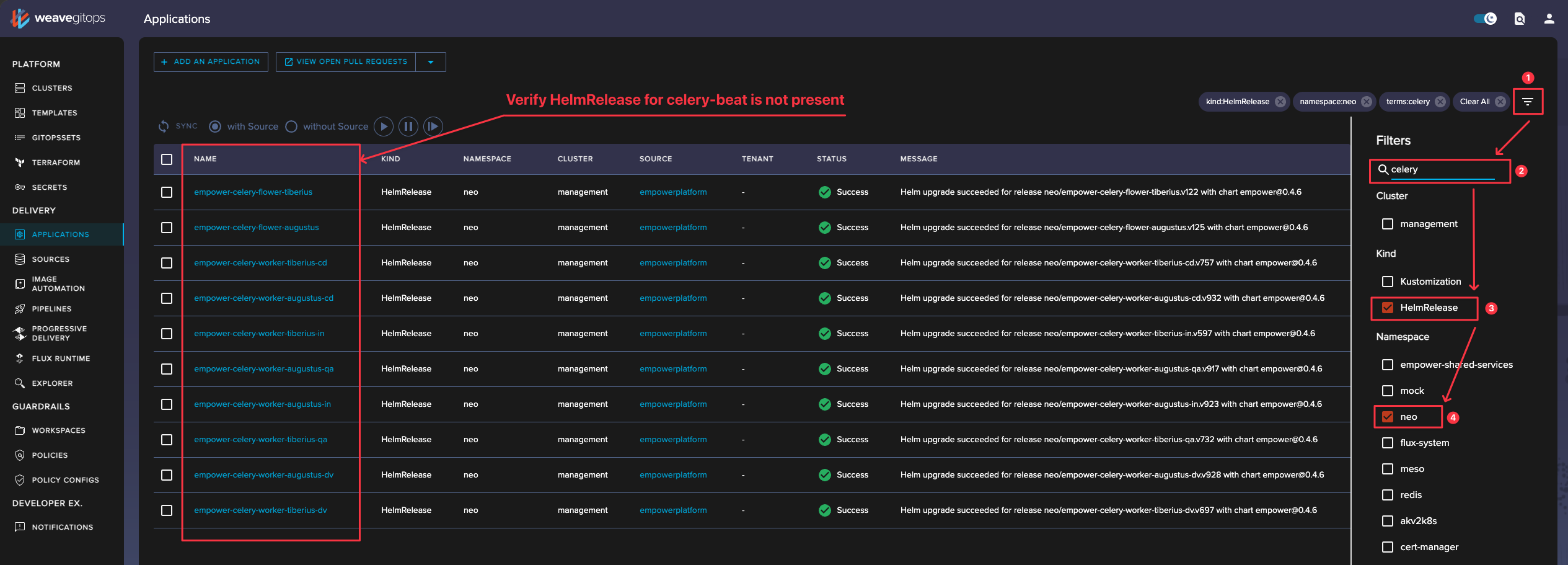Screen dimensions: 1568x565
Task: Toggle dark mode switch in header
Action: pyautogui.click(x=1485, y=19)
